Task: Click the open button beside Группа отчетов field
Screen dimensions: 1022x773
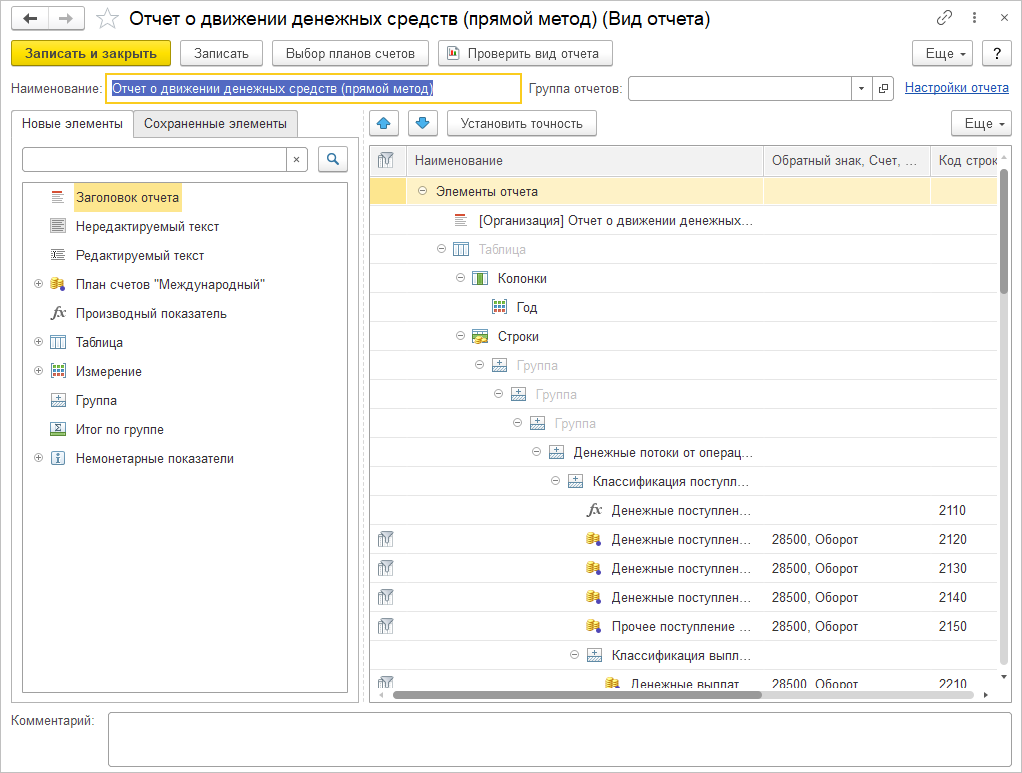Action: [x=883, y=88]
